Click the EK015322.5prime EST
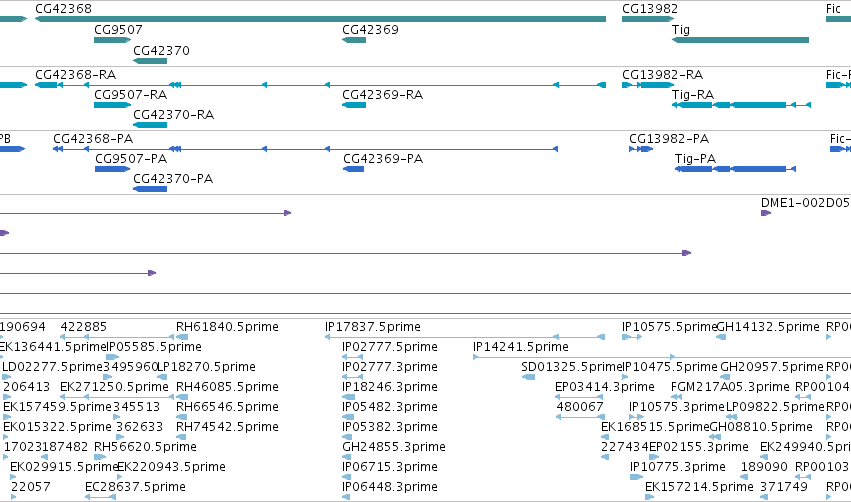This screenshot has width=851, height=502. (7, 437)
